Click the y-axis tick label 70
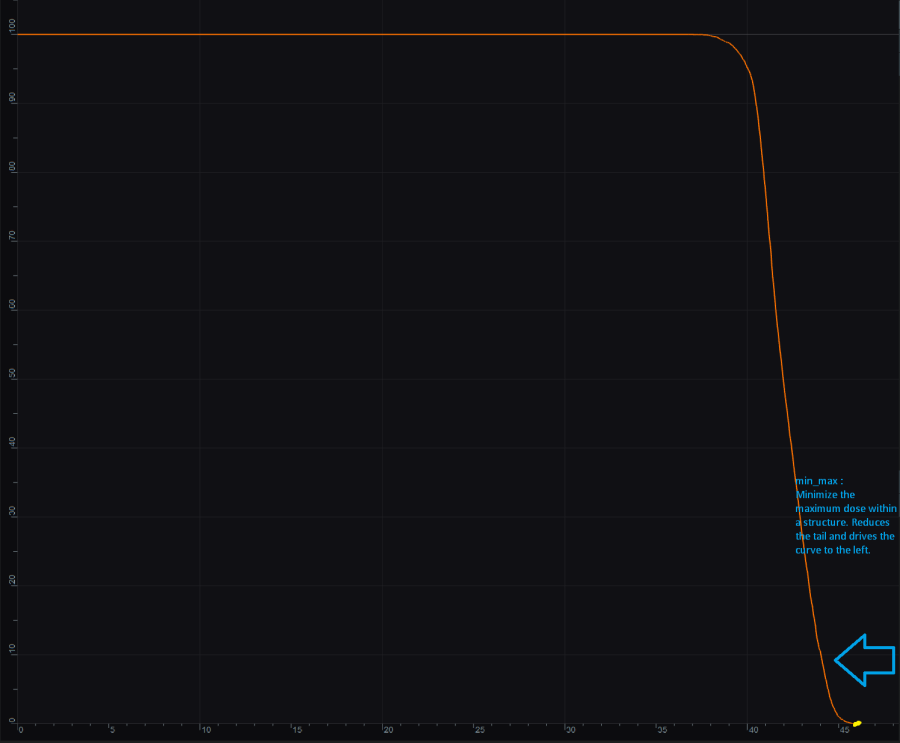The height and width of the screenshot is (743, 900). coord(13,236)
